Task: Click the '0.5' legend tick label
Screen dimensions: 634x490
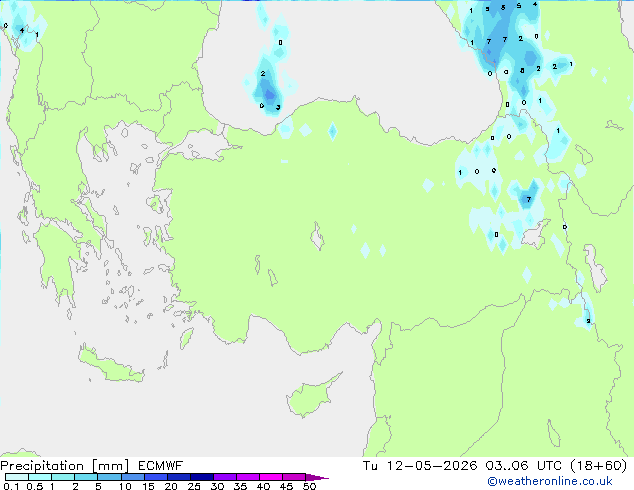Action: (34, 486)
